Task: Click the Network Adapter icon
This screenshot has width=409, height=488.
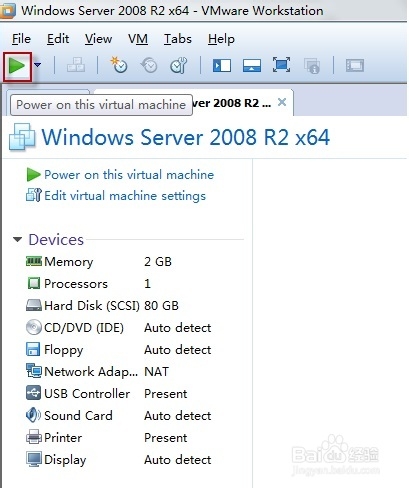Action: coord(34,371)
